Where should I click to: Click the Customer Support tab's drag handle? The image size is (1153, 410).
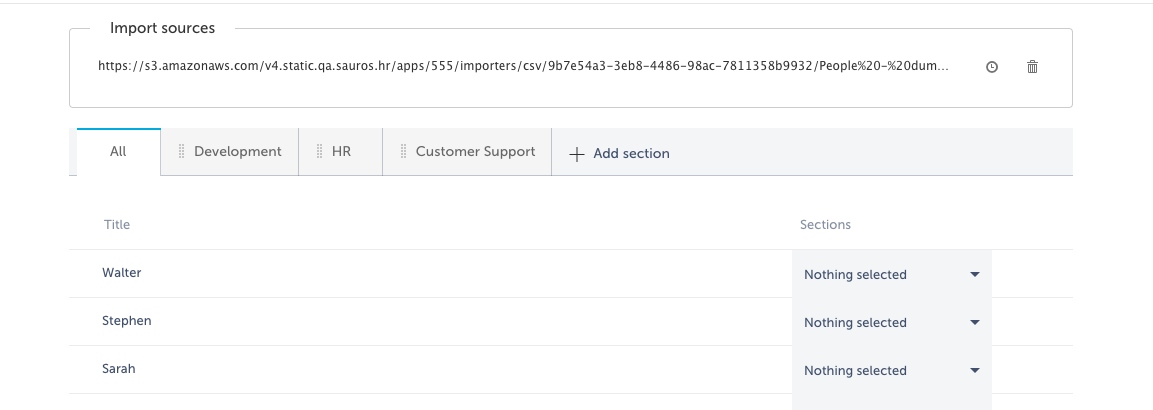click(x=403, y=152)
